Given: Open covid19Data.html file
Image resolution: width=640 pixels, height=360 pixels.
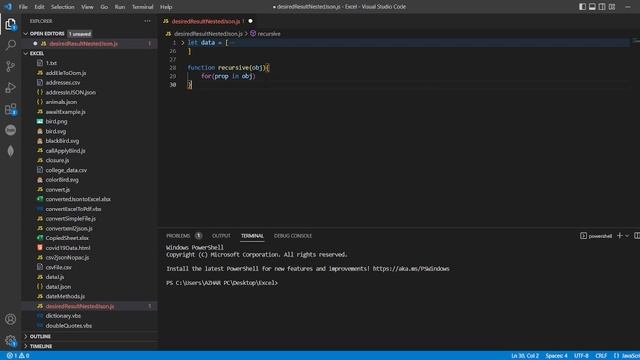Looking at the screenshot, I should click(x=68, y=248).
